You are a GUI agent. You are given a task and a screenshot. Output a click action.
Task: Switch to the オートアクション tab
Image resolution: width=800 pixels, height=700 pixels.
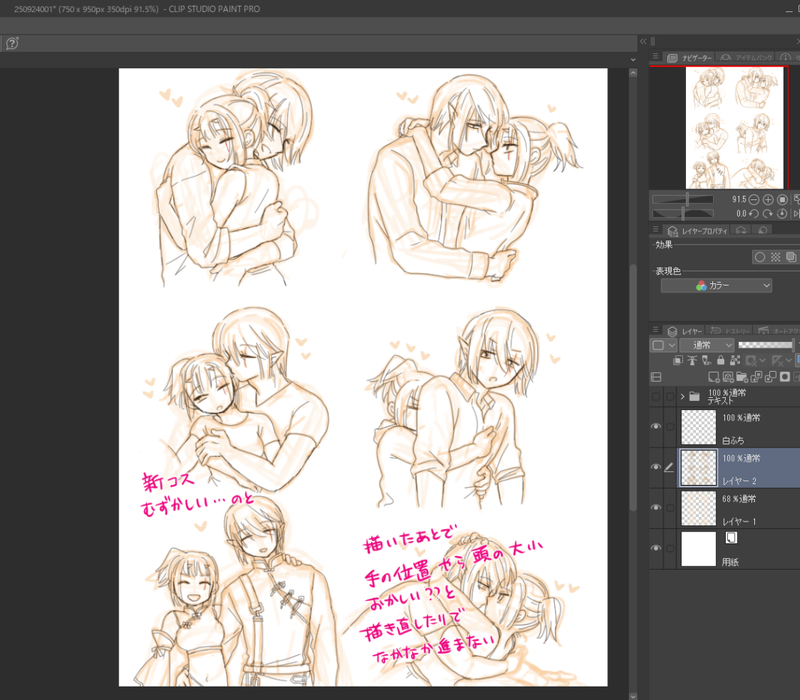[x=777, y=331]
